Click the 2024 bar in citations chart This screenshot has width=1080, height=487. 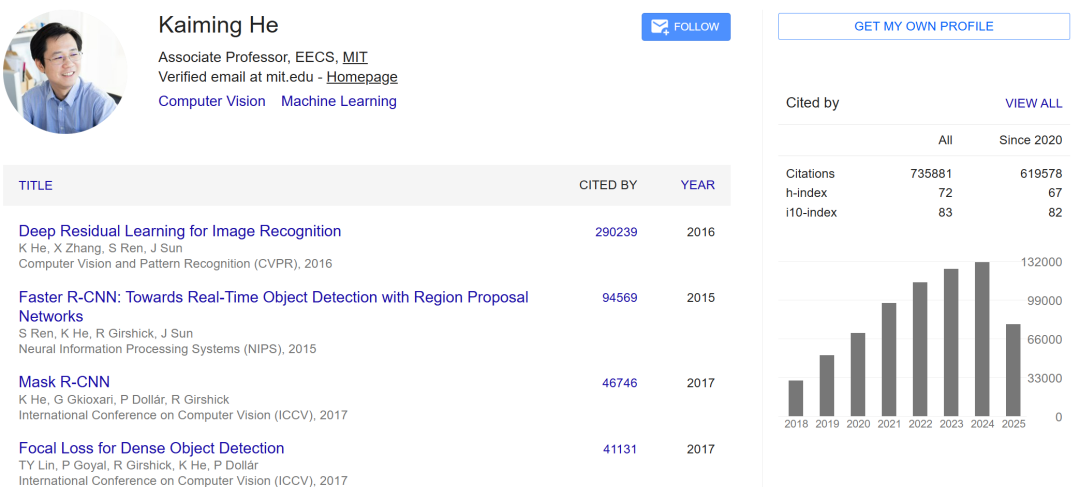(x=982, y=338)
